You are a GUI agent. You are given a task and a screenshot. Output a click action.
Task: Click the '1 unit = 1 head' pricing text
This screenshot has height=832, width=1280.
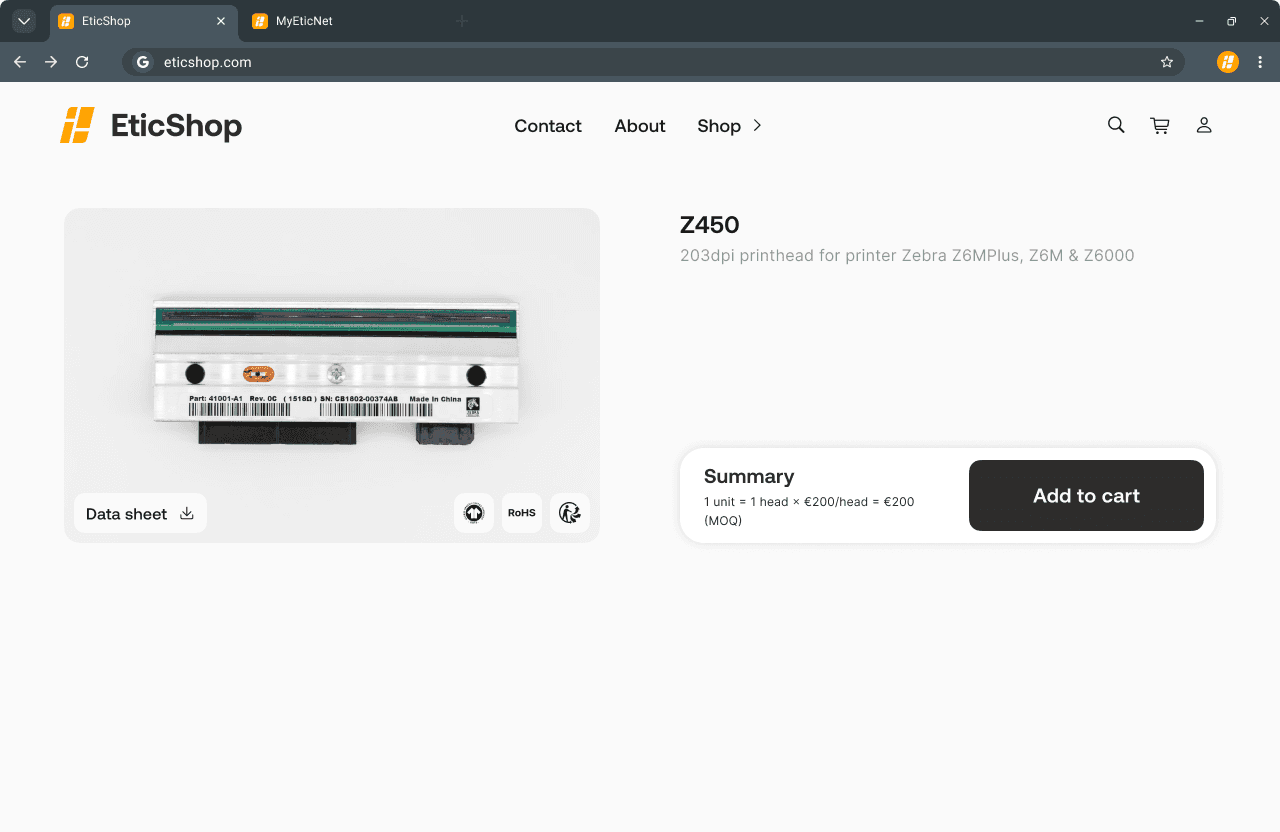[x=809, y=511]
